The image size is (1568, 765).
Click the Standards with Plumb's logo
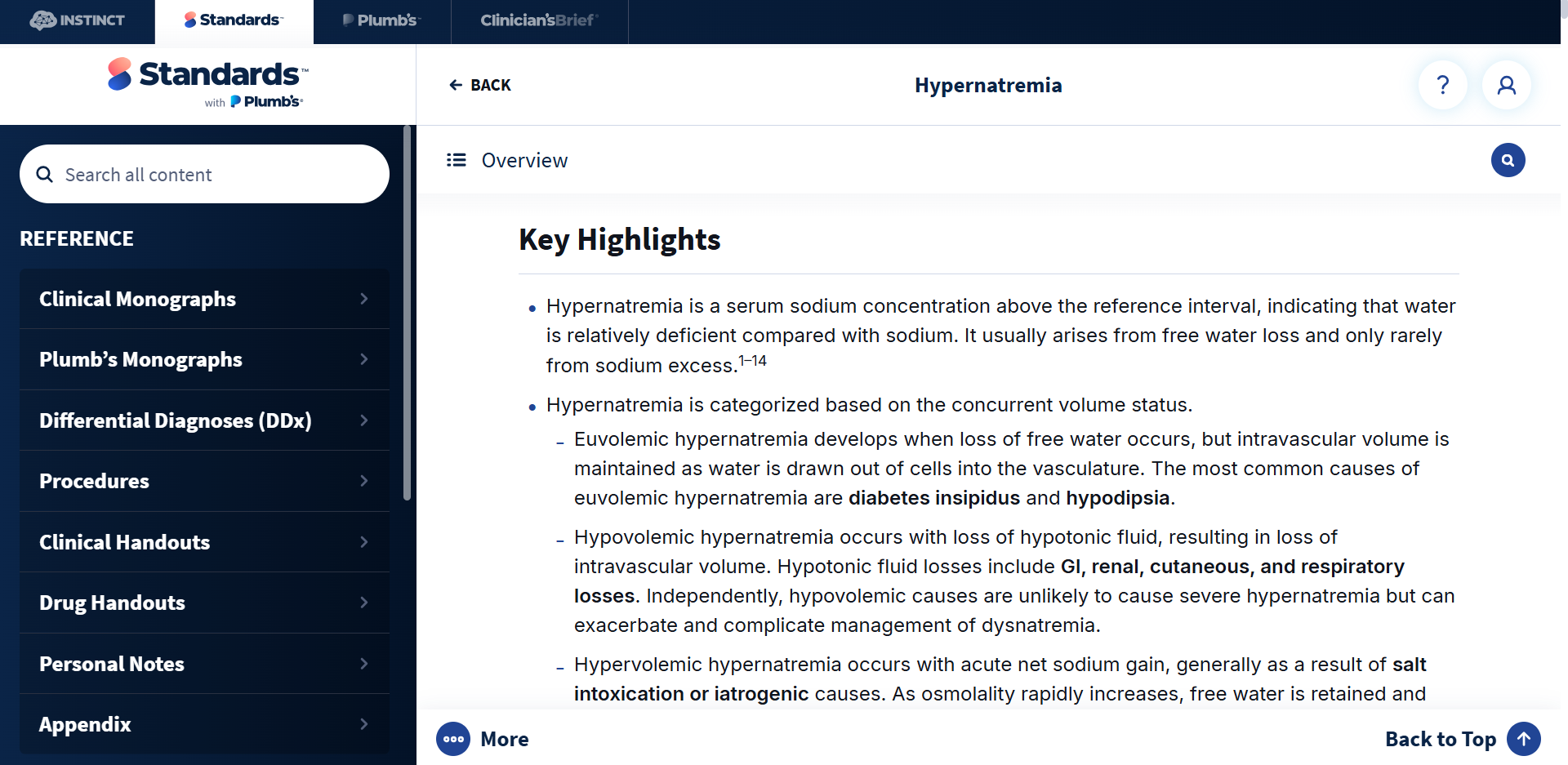tap(207, 83)
